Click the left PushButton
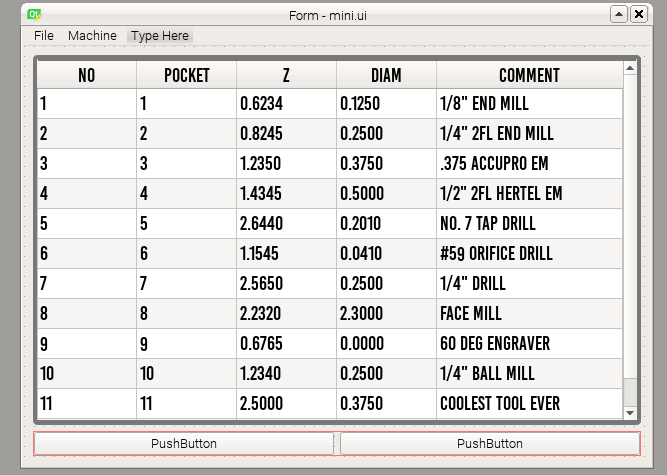667x475 pixels. [184, 444]
